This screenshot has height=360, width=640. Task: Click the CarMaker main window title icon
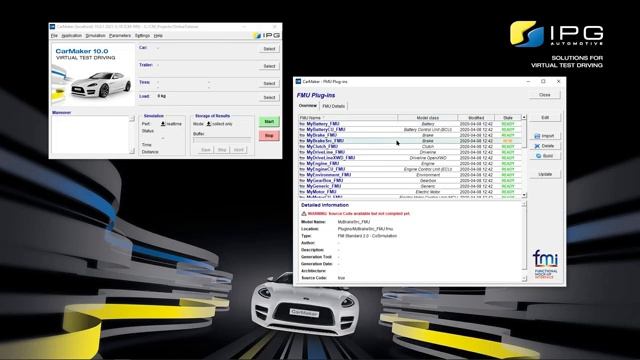52,27
